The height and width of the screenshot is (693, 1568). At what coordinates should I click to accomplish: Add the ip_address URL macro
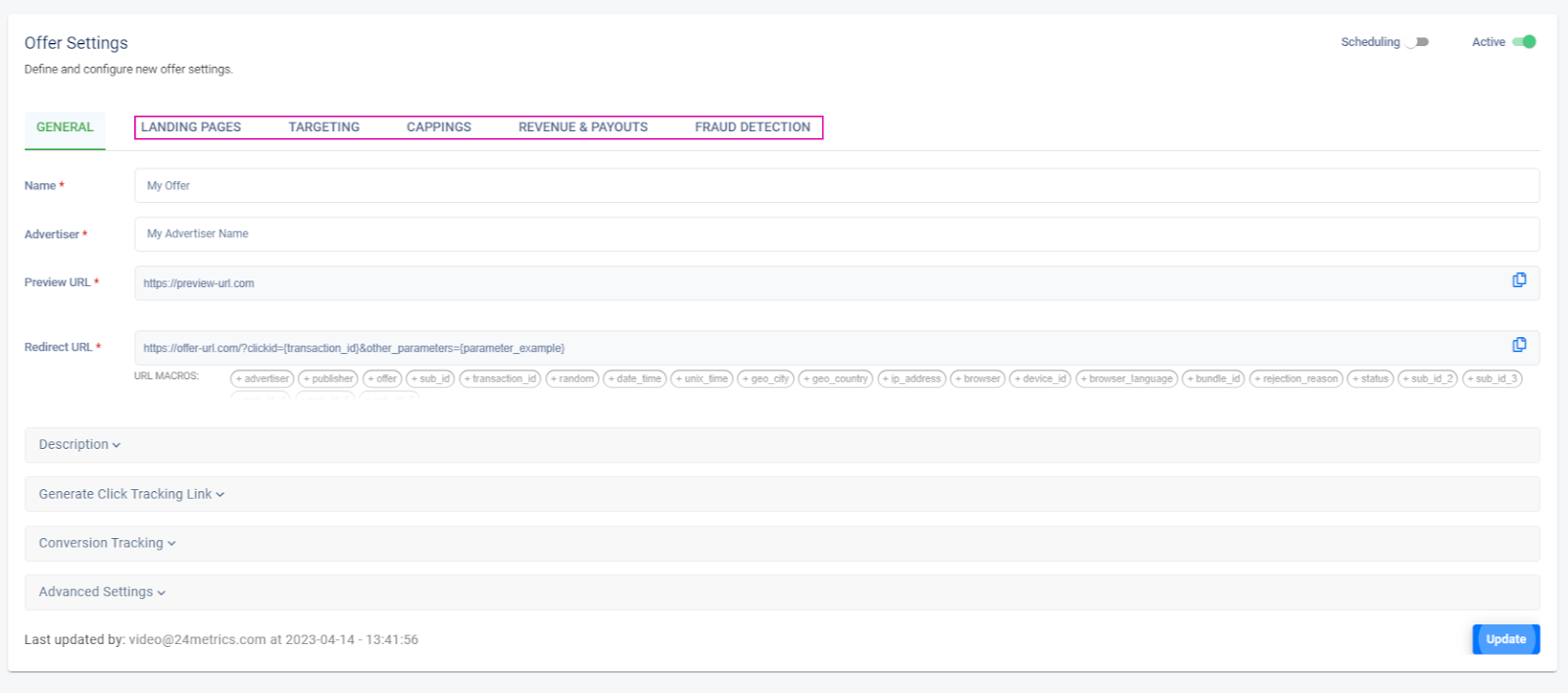(911, 378)
